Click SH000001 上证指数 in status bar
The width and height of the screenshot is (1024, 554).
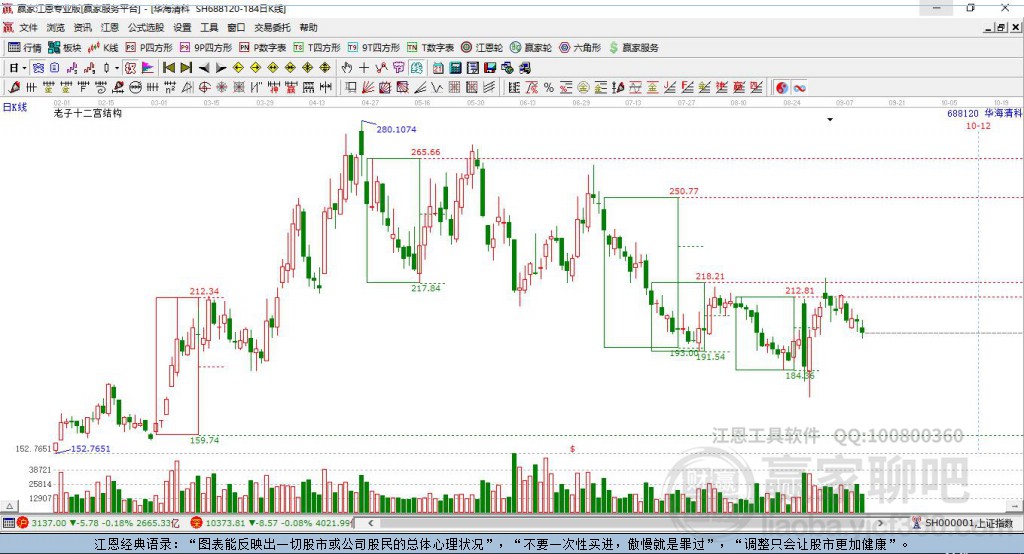[x=968, y=523]
